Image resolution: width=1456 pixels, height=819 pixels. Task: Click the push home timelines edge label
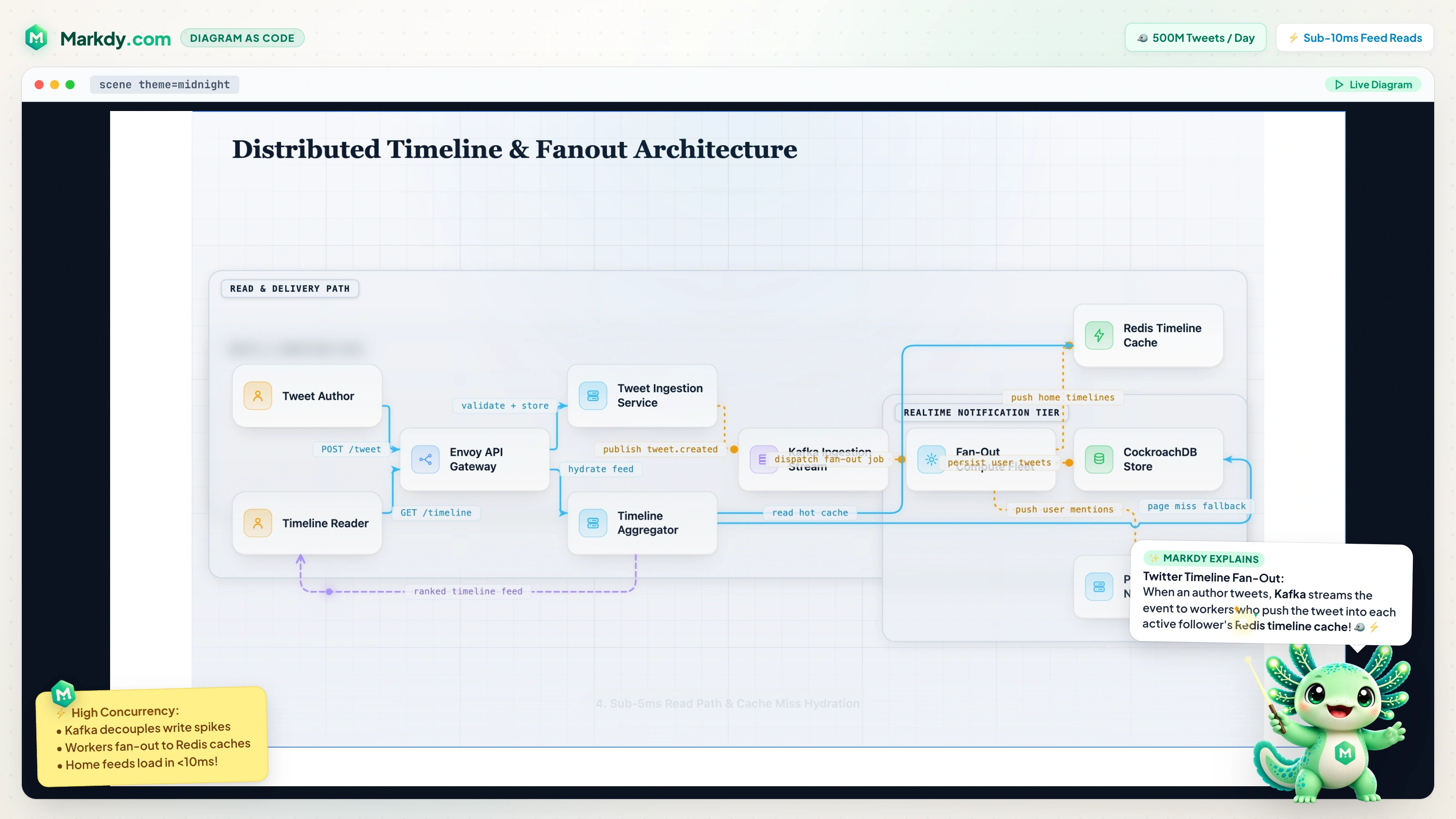(1062, 397)
